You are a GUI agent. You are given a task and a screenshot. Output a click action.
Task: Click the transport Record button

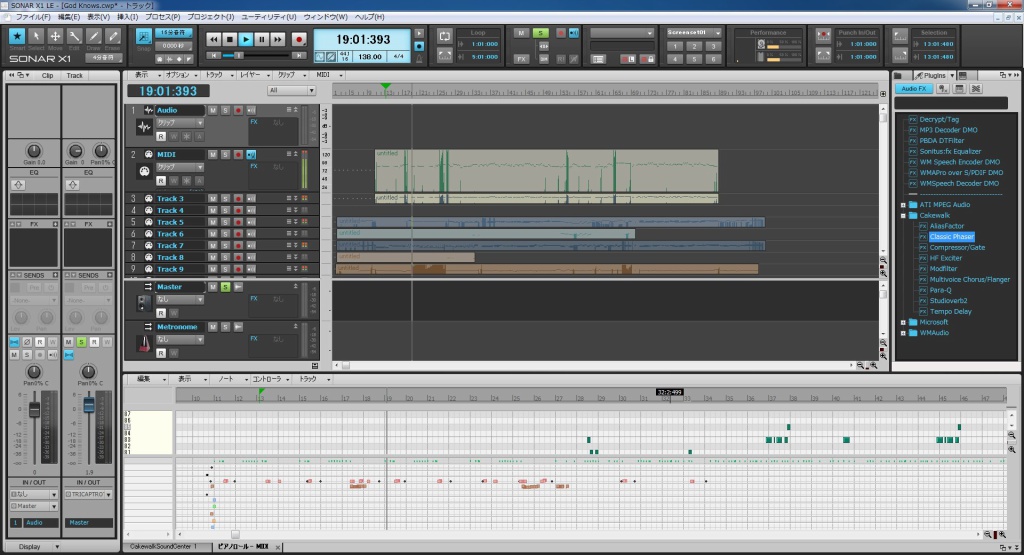[x=298, y=39]
